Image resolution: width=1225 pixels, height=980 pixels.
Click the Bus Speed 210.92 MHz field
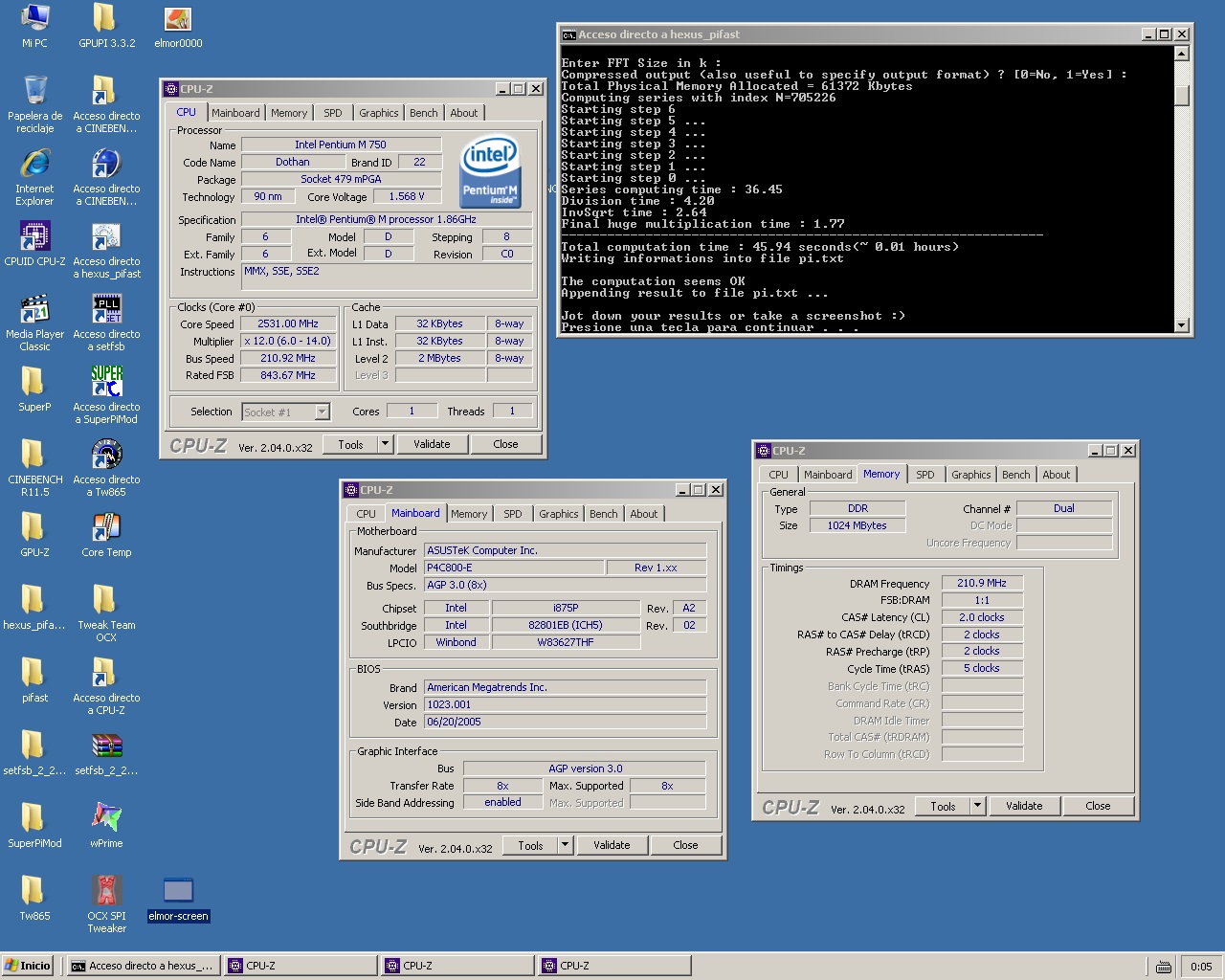tap(288, 358)
